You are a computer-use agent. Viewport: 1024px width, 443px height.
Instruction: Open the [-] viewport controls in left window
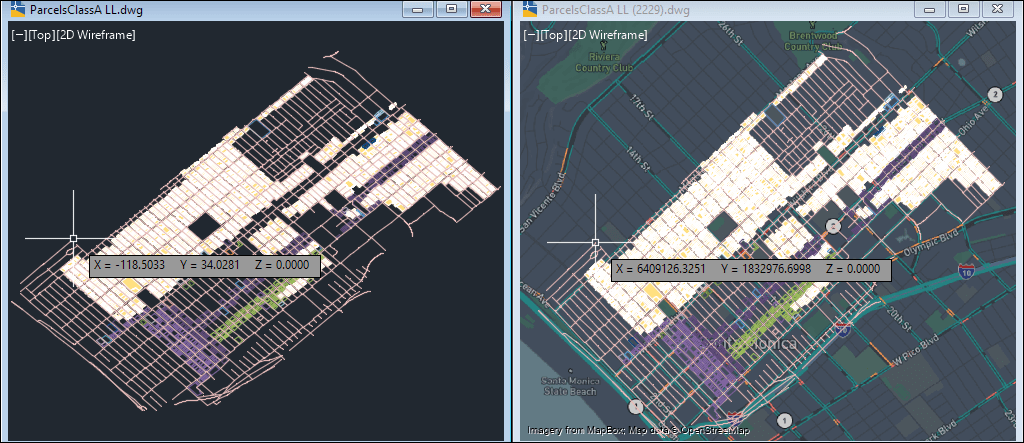tap(19, 35)
